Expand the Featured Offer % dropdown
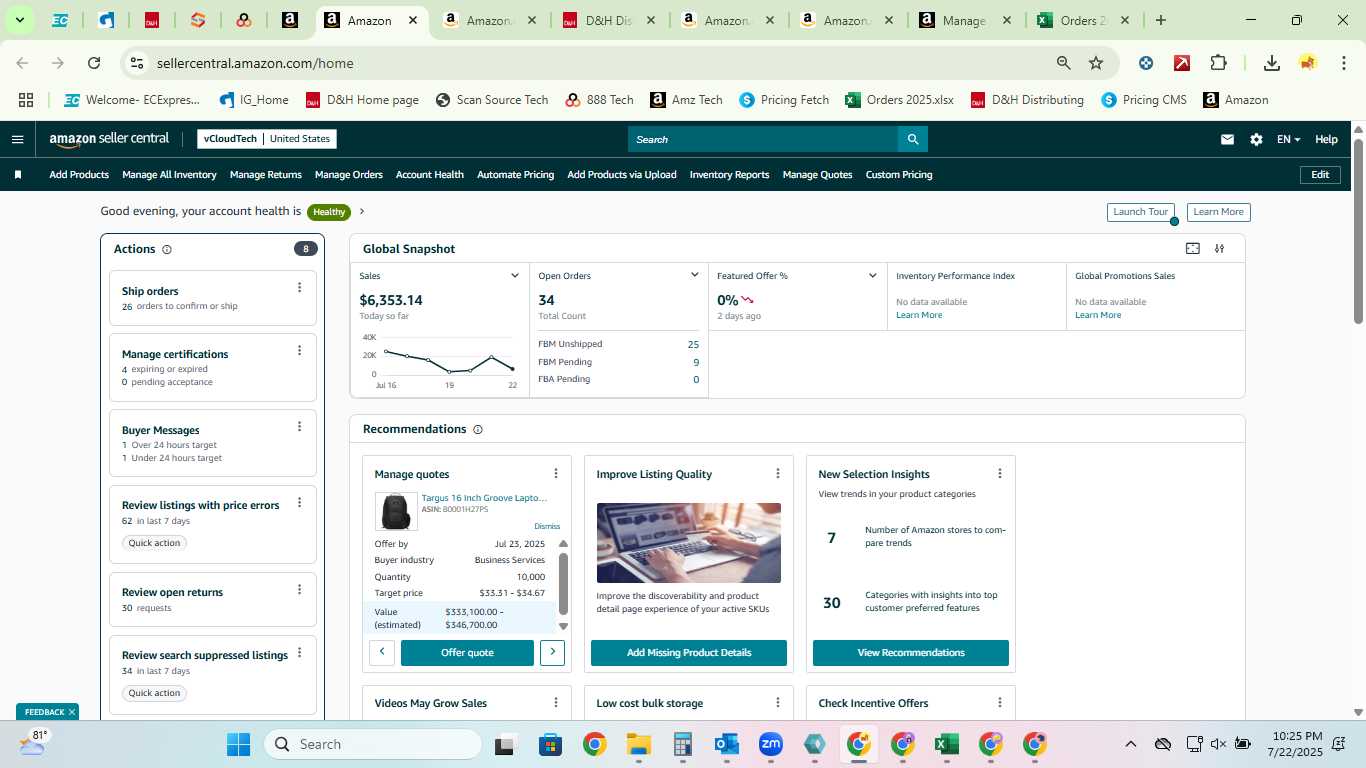The width and height of the screenshot is (1366, 768). [x=872, y=276]
